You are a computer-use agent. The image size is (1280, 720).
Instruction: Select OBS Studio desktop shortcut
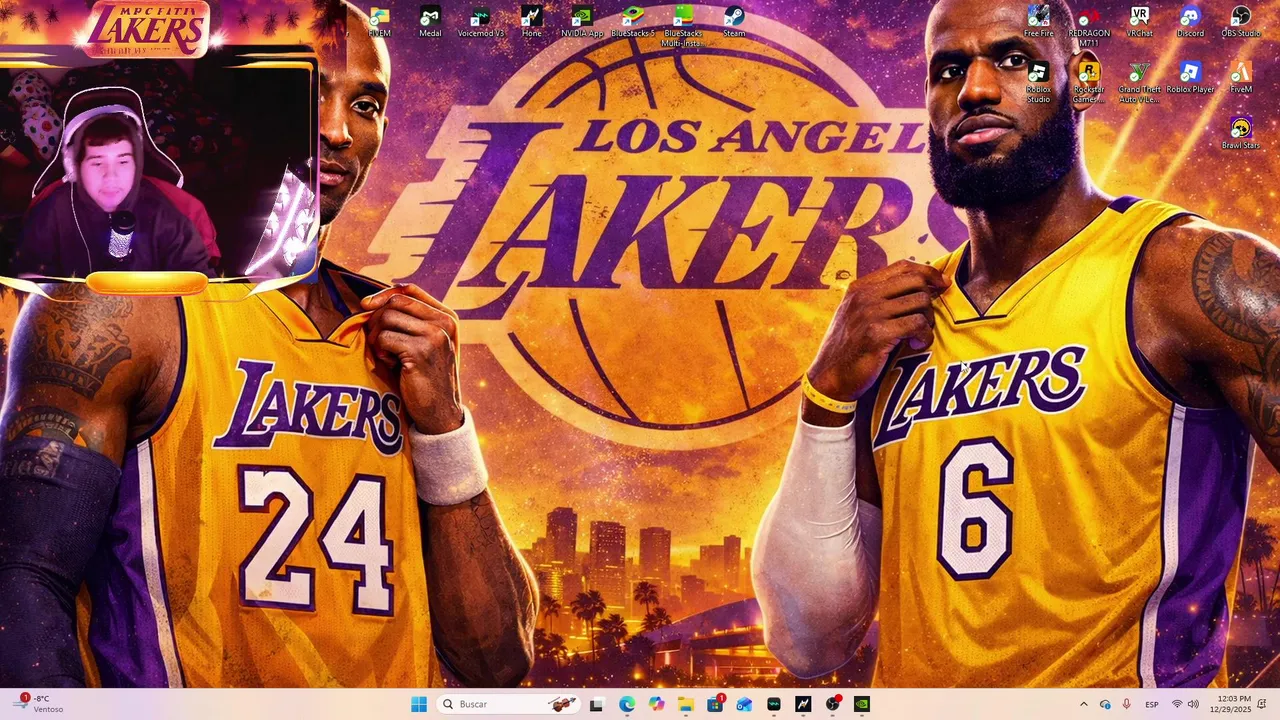pos(1241,22)
